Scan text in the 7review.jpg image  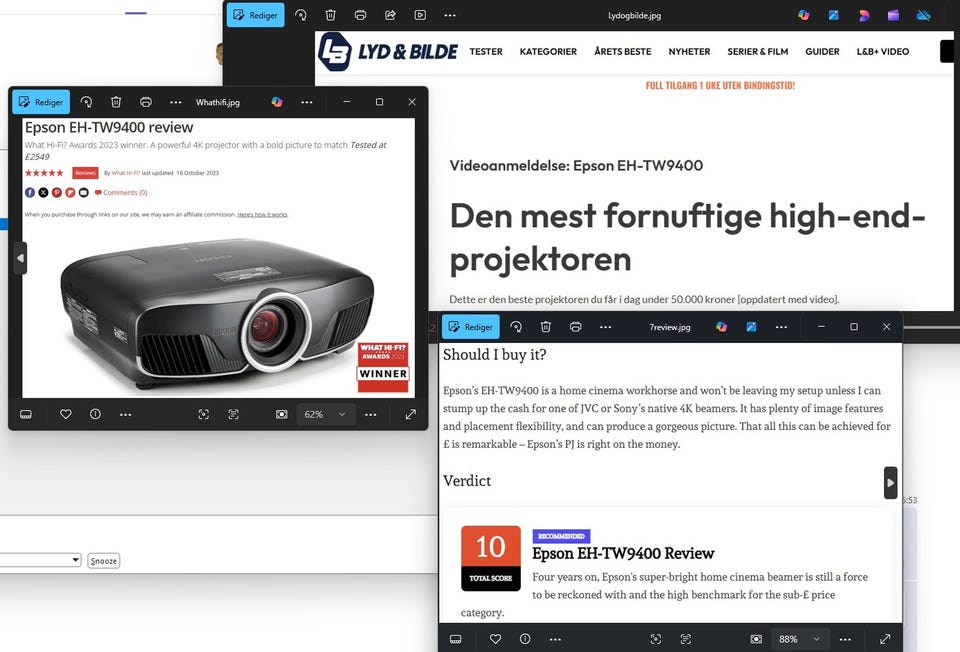pos(686,639)
